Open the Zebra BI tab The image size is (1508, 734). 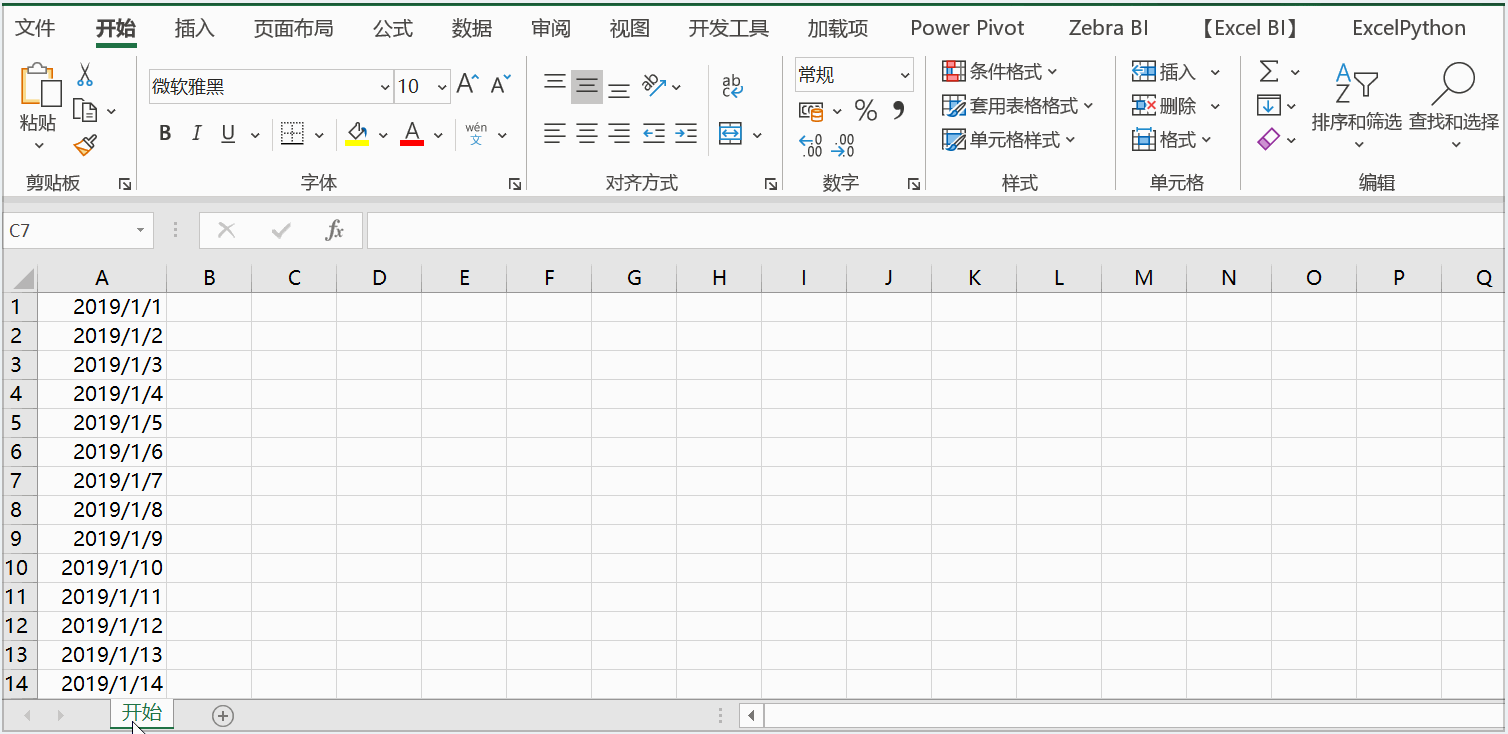coord(1108,28)
